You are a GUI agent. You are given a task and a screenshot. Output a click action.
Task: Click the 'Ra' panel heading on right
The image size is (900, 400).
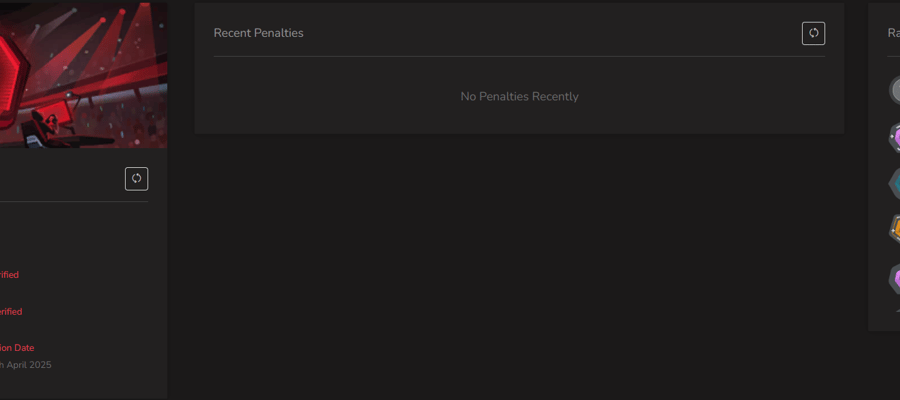pyautogui.click(x=894, y=33)
